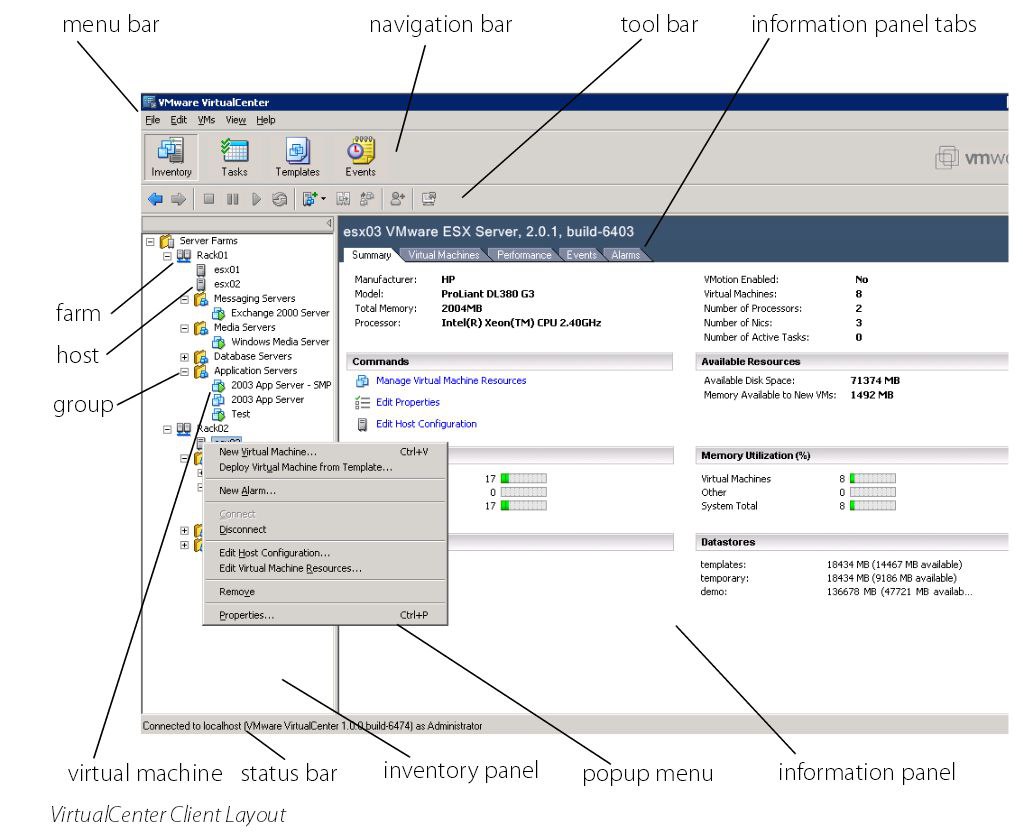Open the Tasks view
Image resolution: width=1023 pixels, height=839 pixels.
tap(234, 157)
